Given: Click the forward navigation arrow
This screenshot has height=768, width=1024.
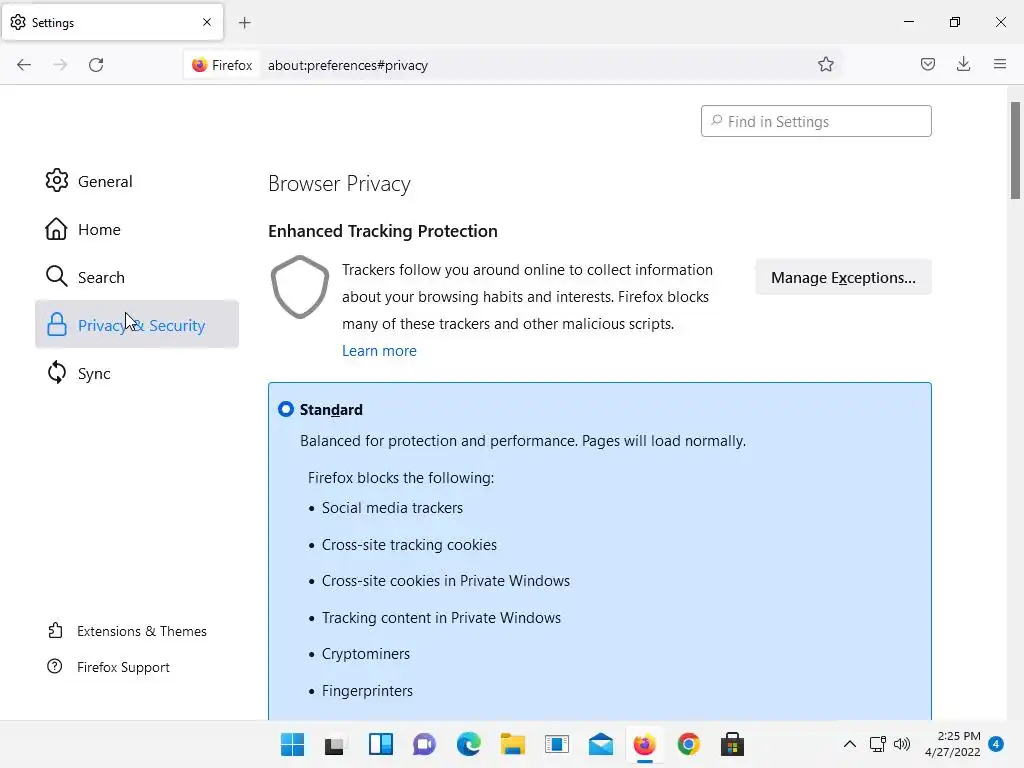Looking at the screenshot, I should 60,65.
